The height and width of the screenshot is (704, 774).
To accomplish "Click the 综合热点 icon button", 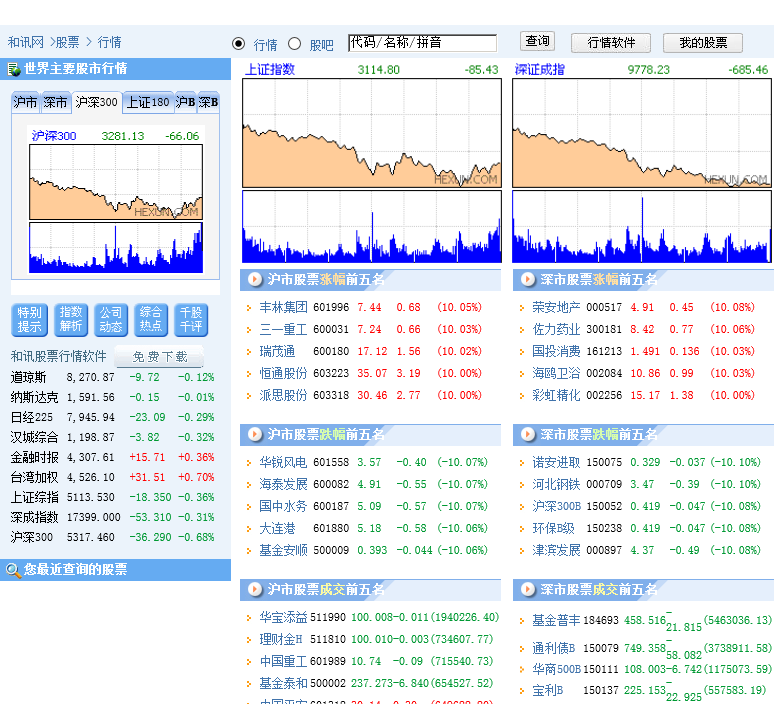I will 151,320.
